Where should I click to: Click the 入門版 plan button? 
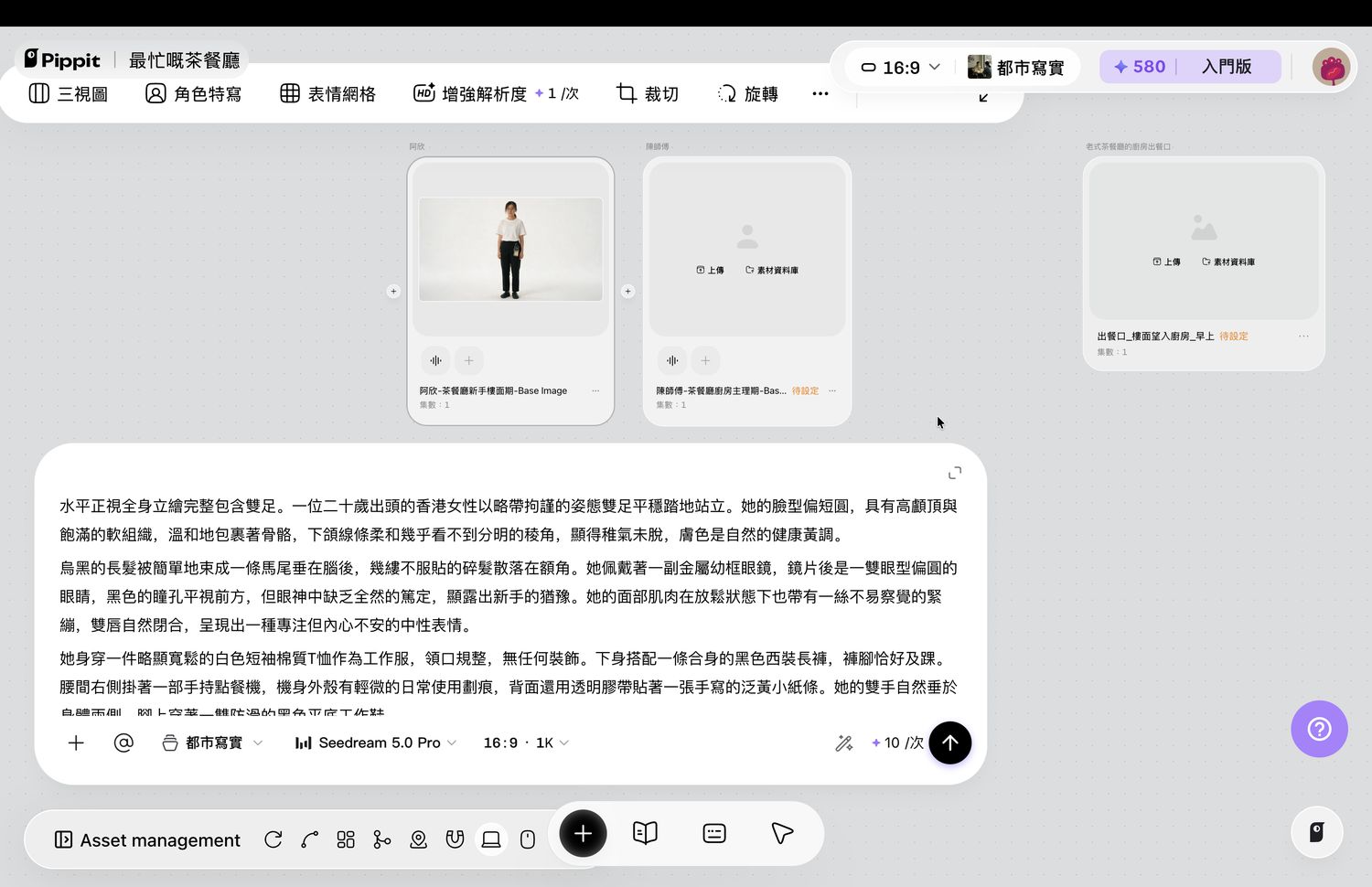click(1227, 67)
